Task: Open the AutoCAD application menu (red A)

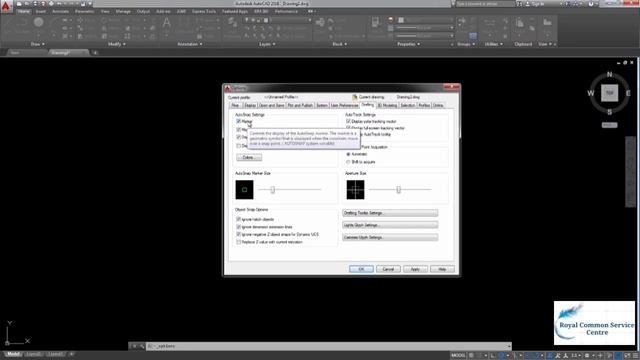Action: pyautogui.click(x=6, y=6)
